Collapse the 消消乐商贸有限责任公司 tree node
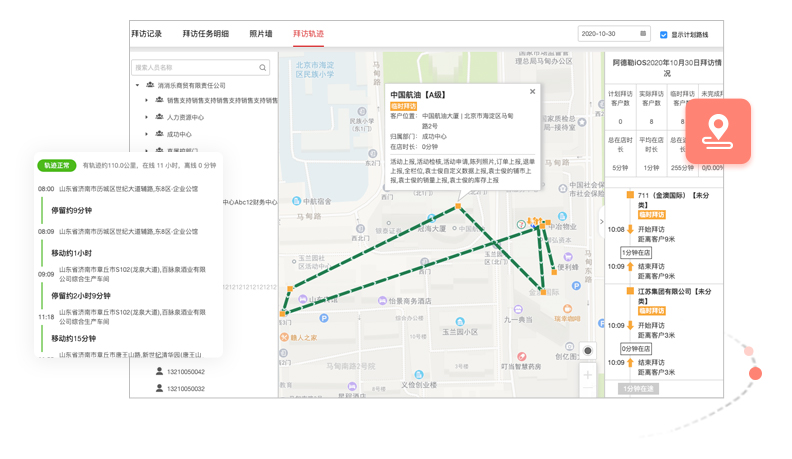 point(138,86)
